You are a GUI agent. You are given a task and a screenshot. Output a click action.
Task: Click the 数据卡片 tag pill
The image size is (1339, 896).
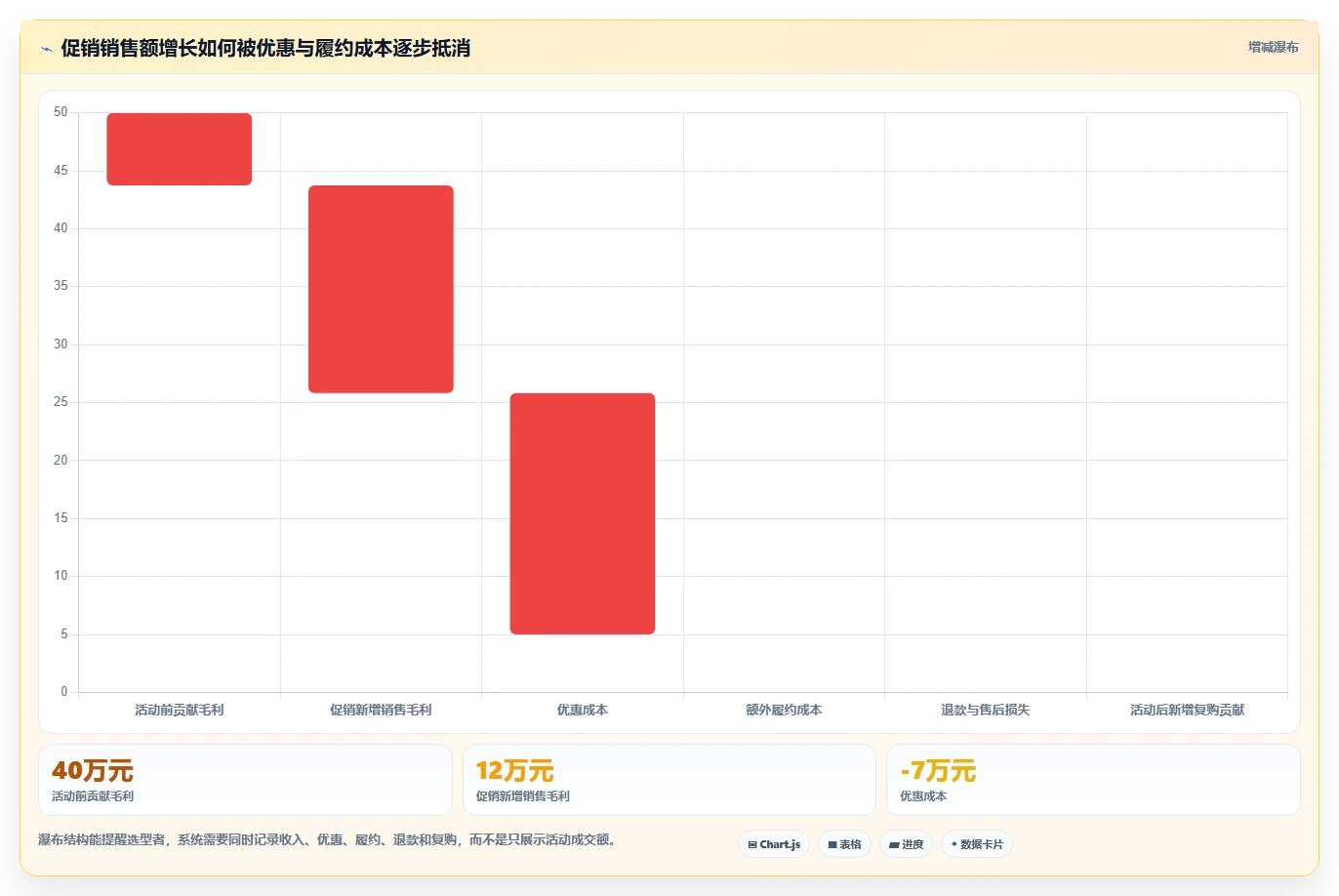tap(977, 844)
